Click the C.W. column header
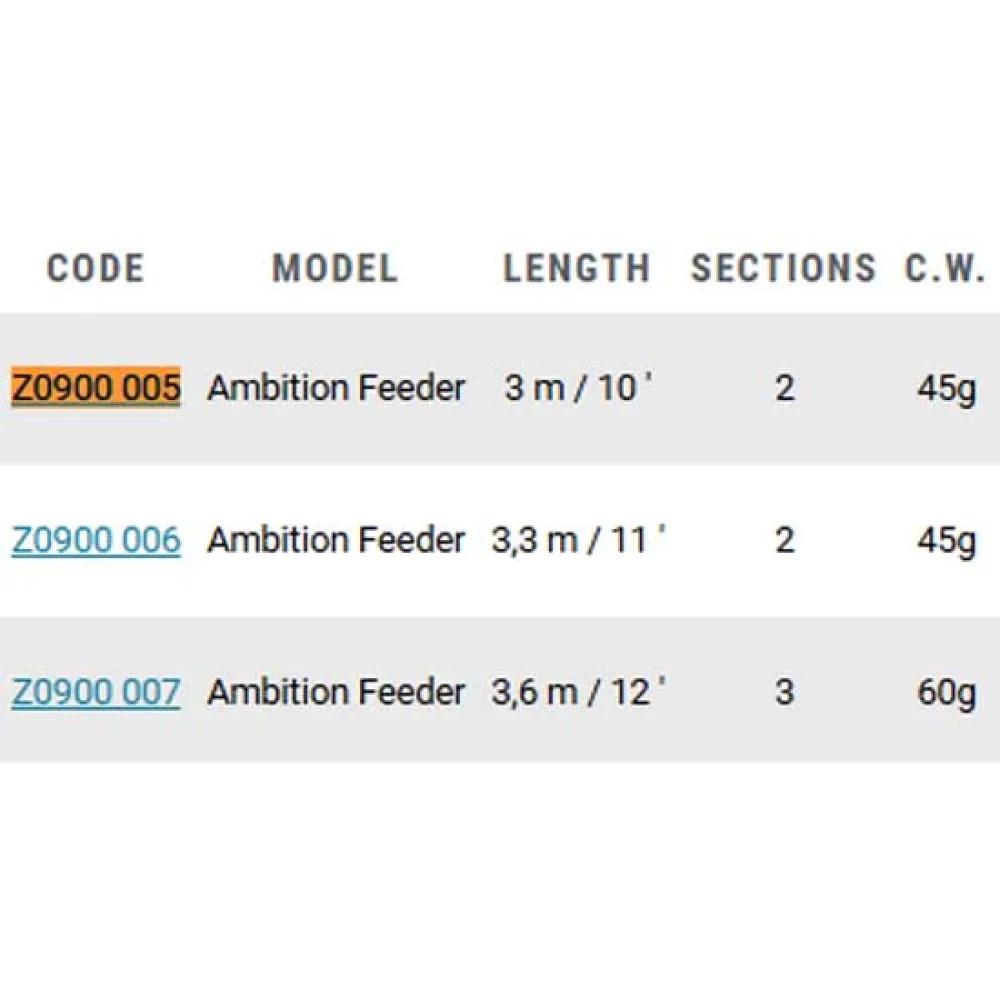Image resolution: width=1000 pixels, height=1000 pixels. click(945, 268)
